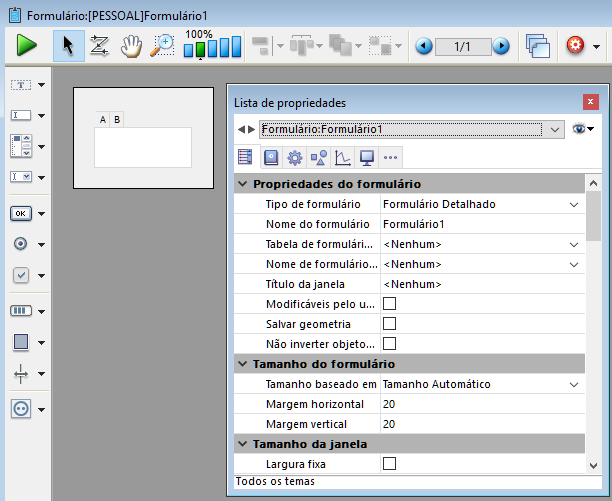Switch to the gear settings property tab
Image resolution: width=612 pixels, height=501 pixels.
pos(294,157)
